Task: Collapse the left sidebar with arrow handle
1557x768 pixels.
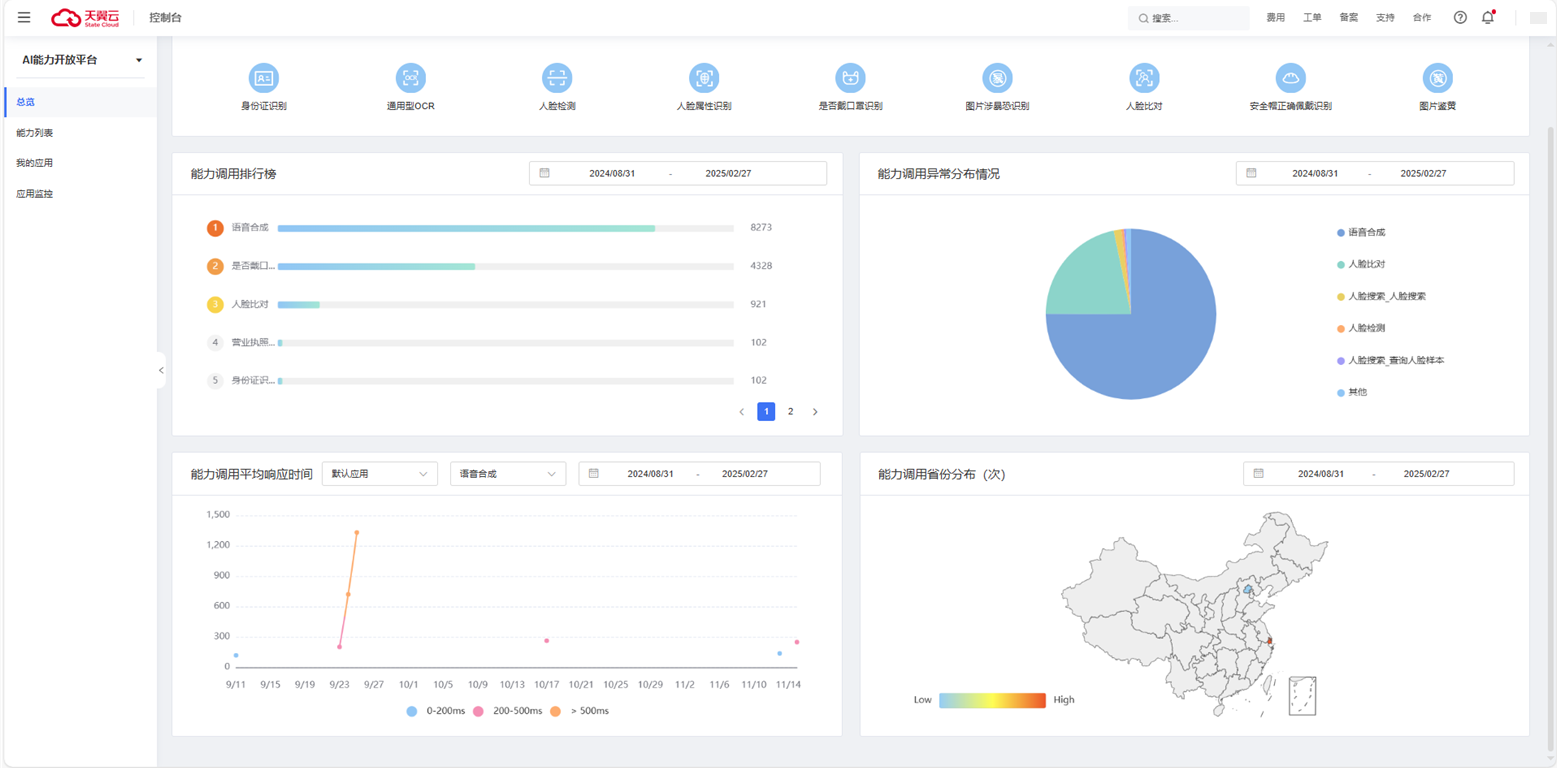Action: click(161, 370)
